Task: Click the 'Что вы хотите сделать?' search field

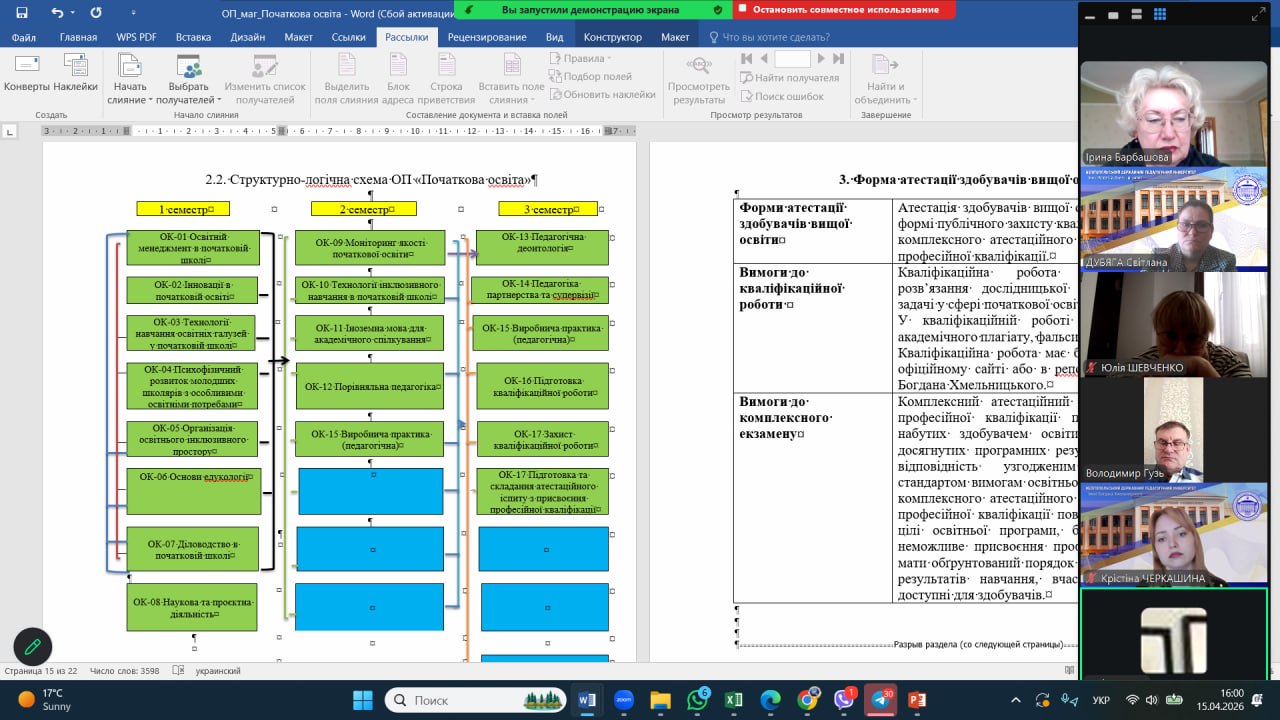Action: click(x=776, y=37)
